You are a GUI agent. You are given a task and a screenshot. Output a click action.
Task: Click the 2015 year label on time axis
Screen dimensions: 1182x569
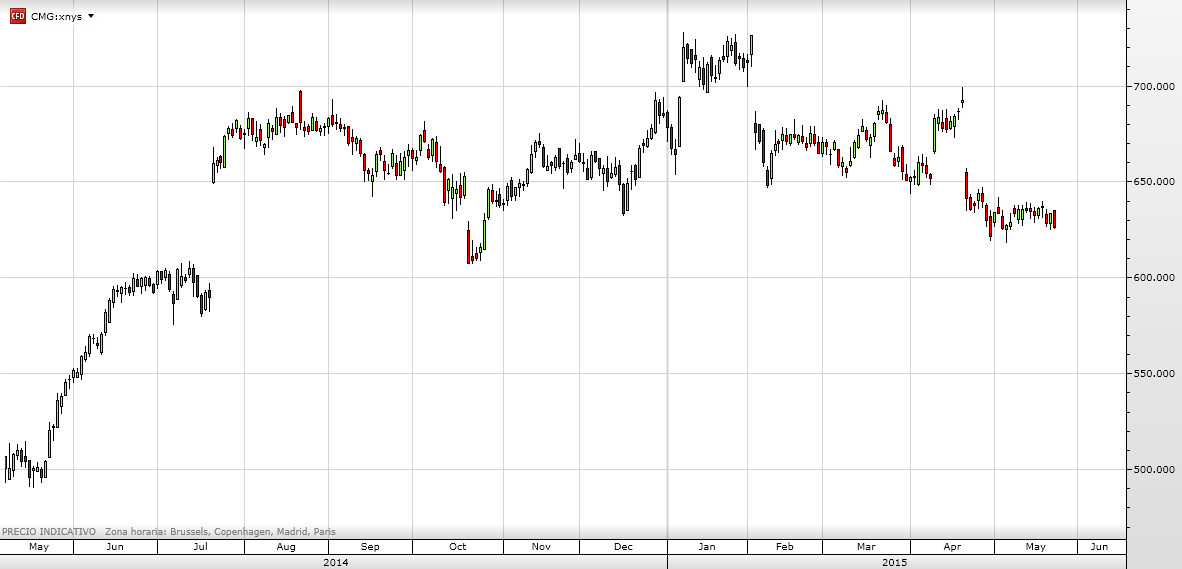895,562
